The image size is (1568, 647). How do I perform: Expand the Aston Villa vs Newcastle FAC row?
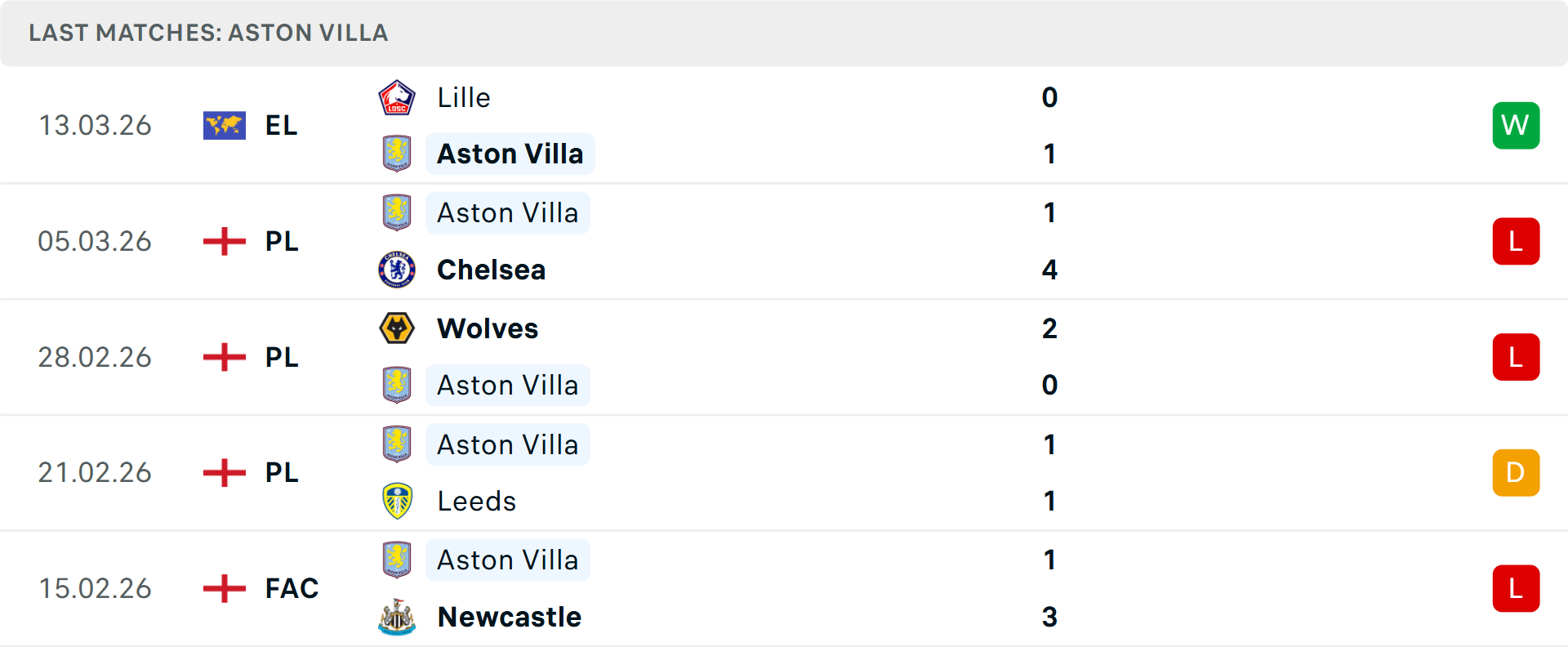pos(784,588)
